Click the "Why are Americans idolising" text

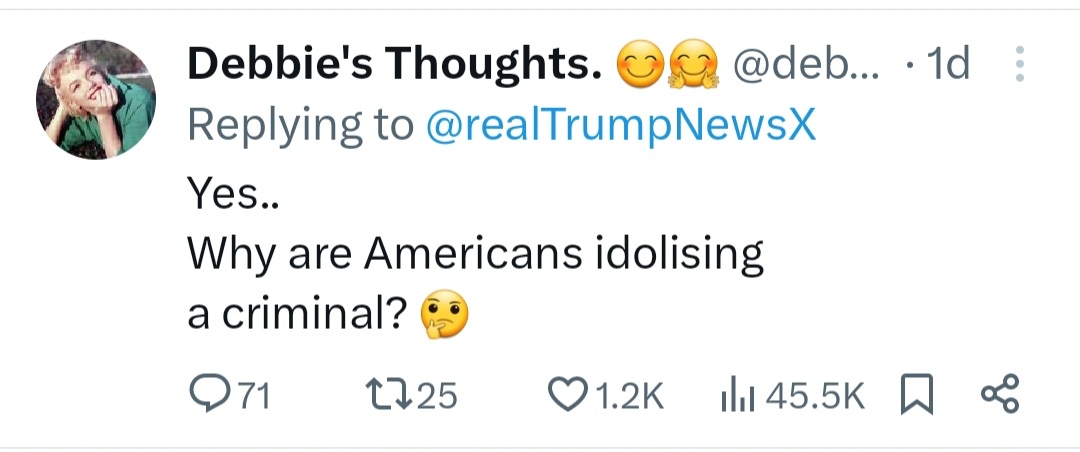point(476,254)
